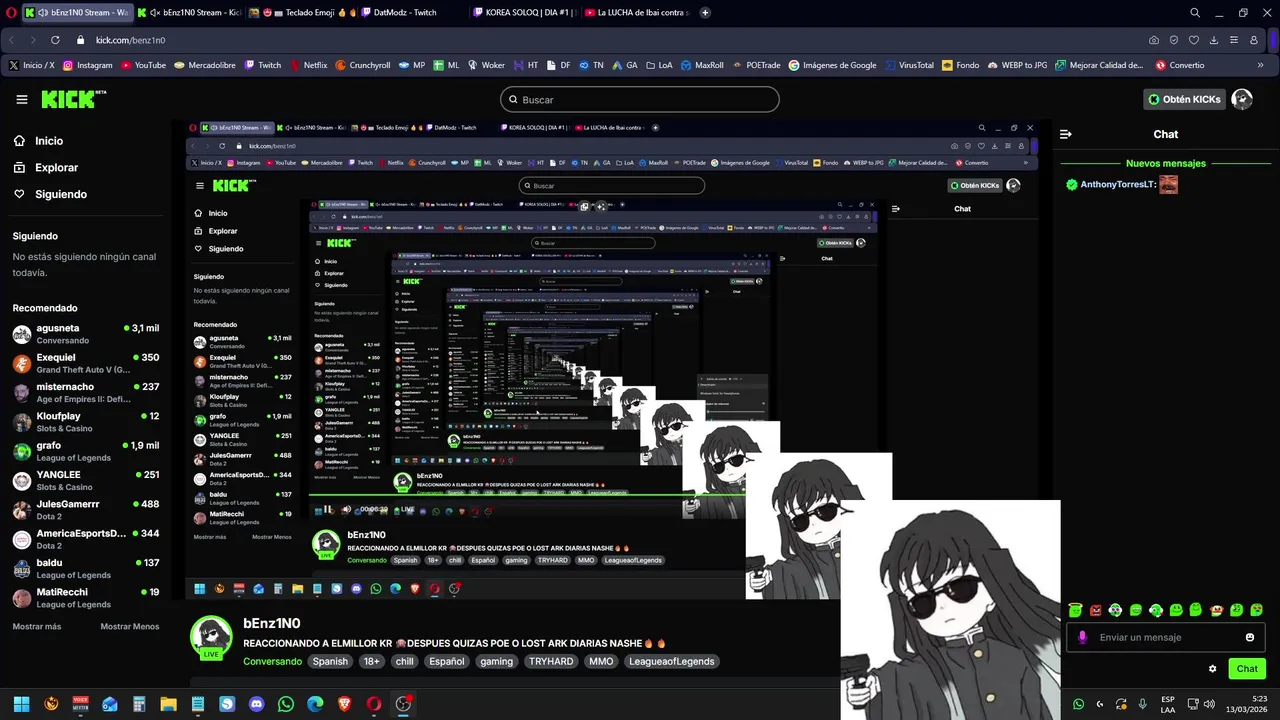The width and height of the screenshot is (1280, 720).
Task: Open MatiRecchi recommended channel
Action: pos(86,598)
